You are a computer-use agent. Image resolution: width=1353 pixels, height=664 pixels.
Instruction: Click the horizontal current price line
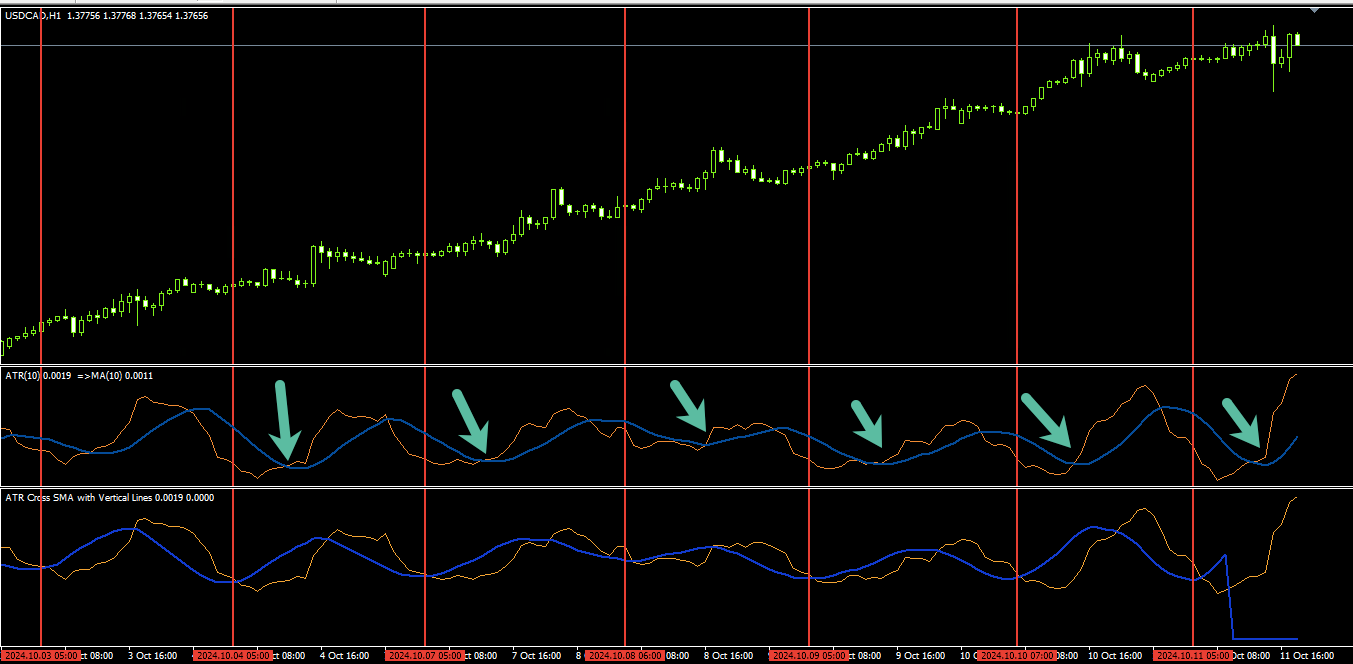(676, 46)
